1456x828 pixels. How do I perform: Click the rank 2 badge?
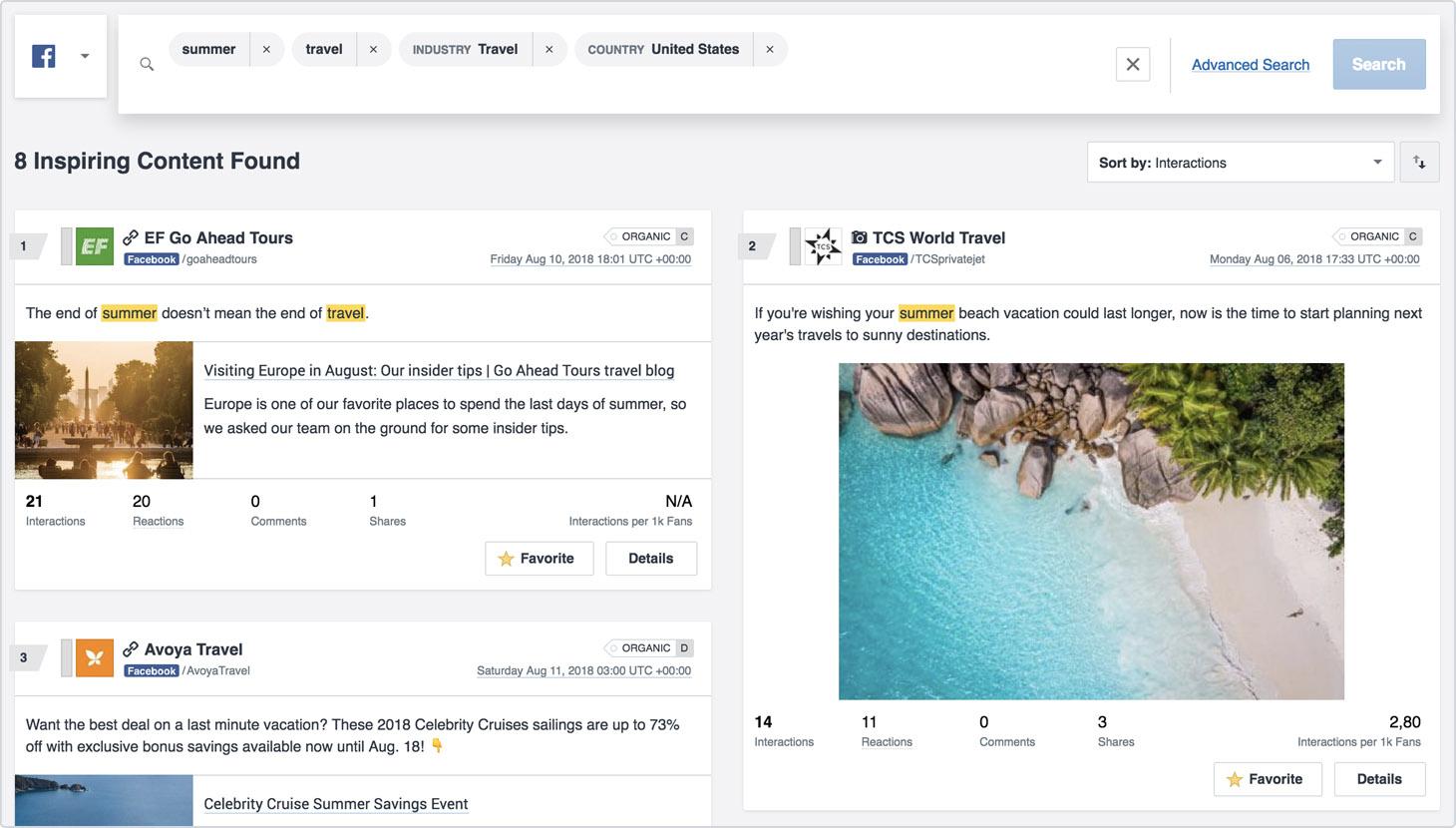757,245
